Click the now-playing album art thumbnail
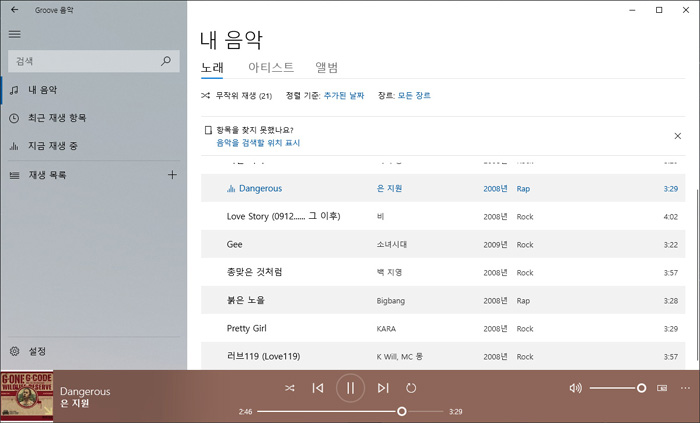This screenshot has height=423, width=700. [x=27, y=396]
